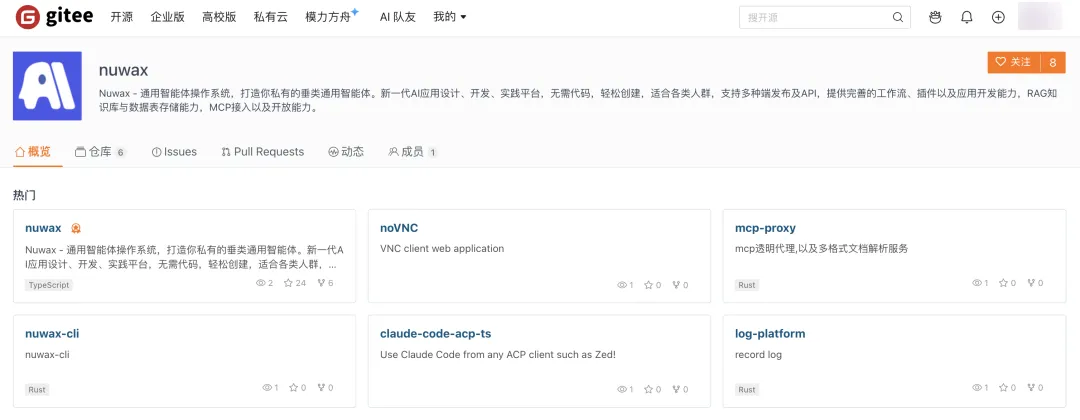Open the mascot icon left of the bell
Viewport: 1080px width, 420px height.
(935, 17)
